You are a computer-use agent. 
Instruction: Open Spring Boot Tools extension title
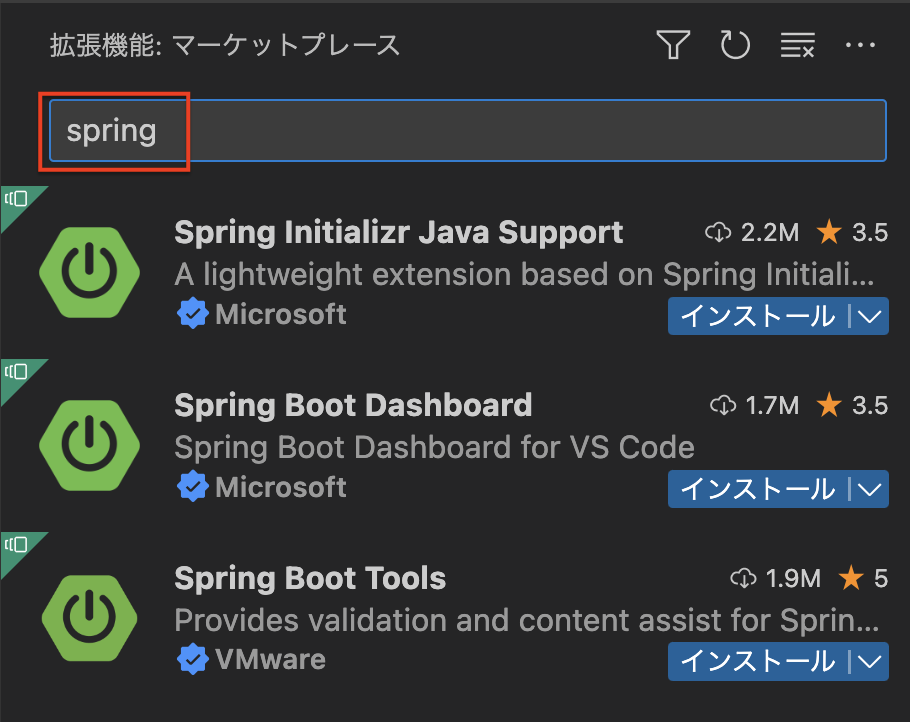pos(310,578)
